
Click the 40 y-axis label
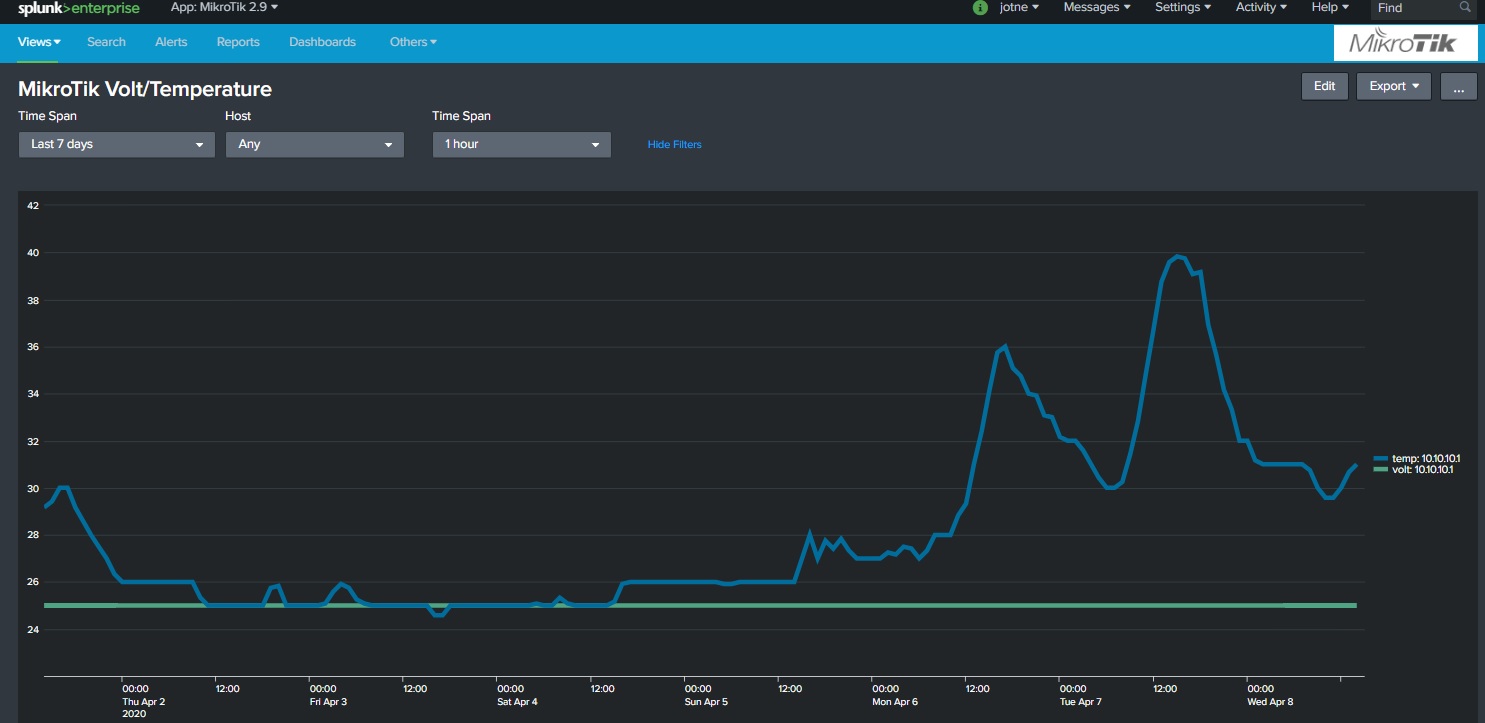click(x=33, y=253)
